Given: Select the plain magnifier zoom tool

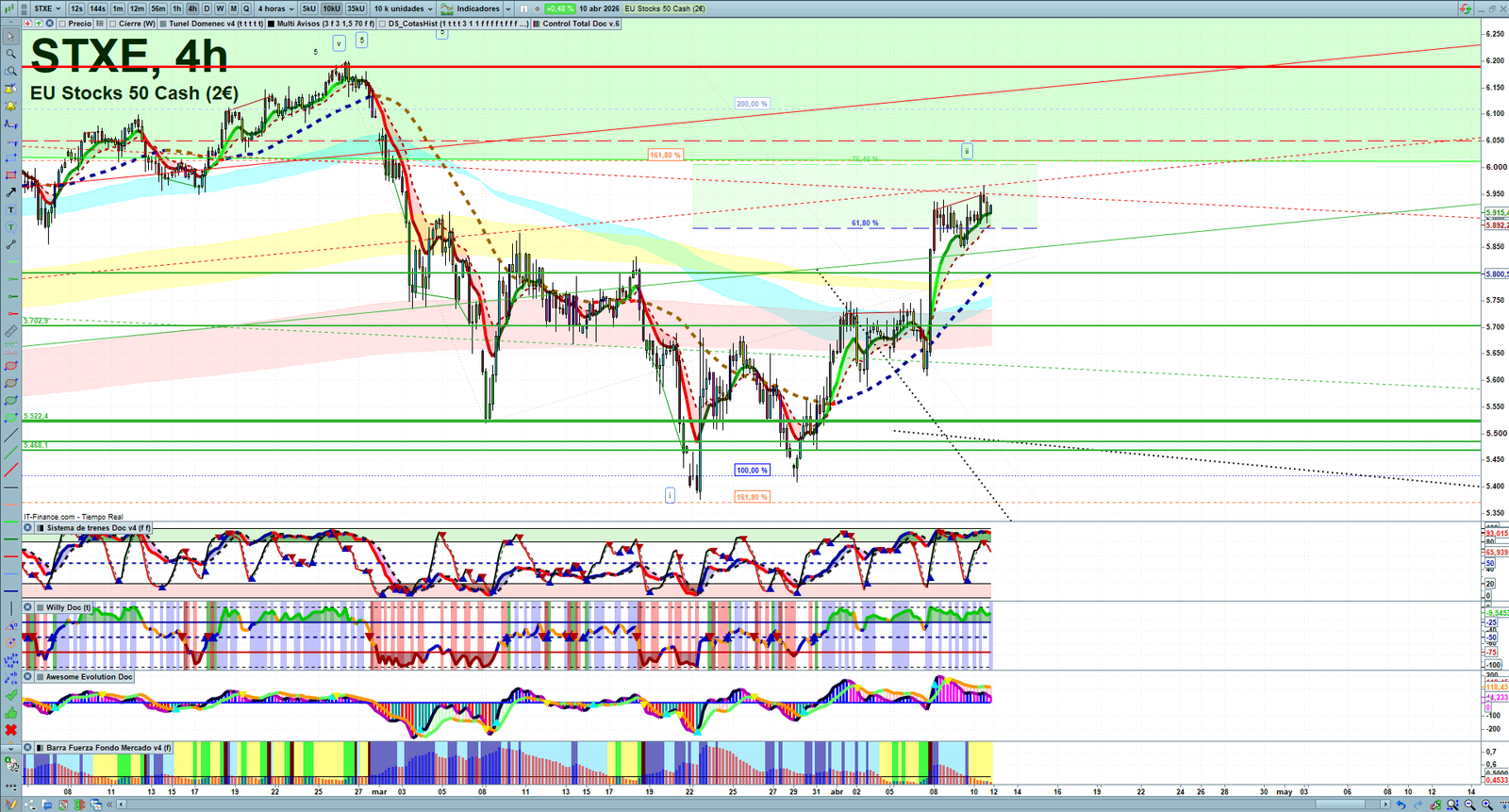Looking at the screenshot, I should click(x=10, y=54).
